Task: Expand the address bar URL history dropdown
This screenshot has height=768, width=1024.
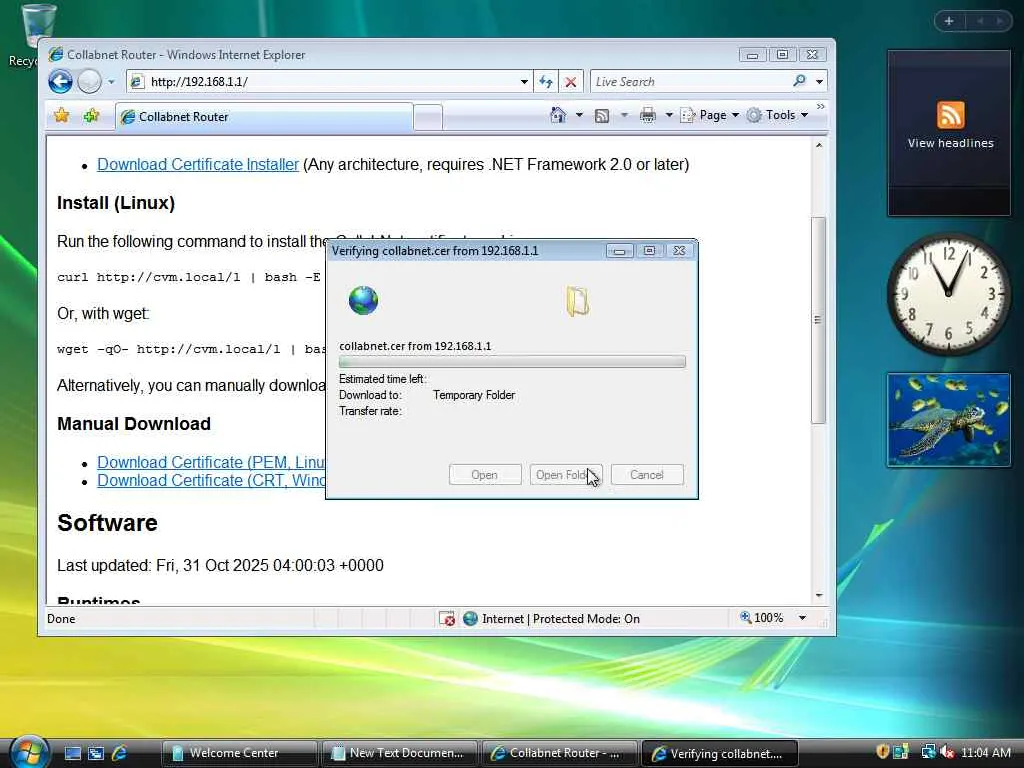Action: pyautogui.click(x=524, y=82)
